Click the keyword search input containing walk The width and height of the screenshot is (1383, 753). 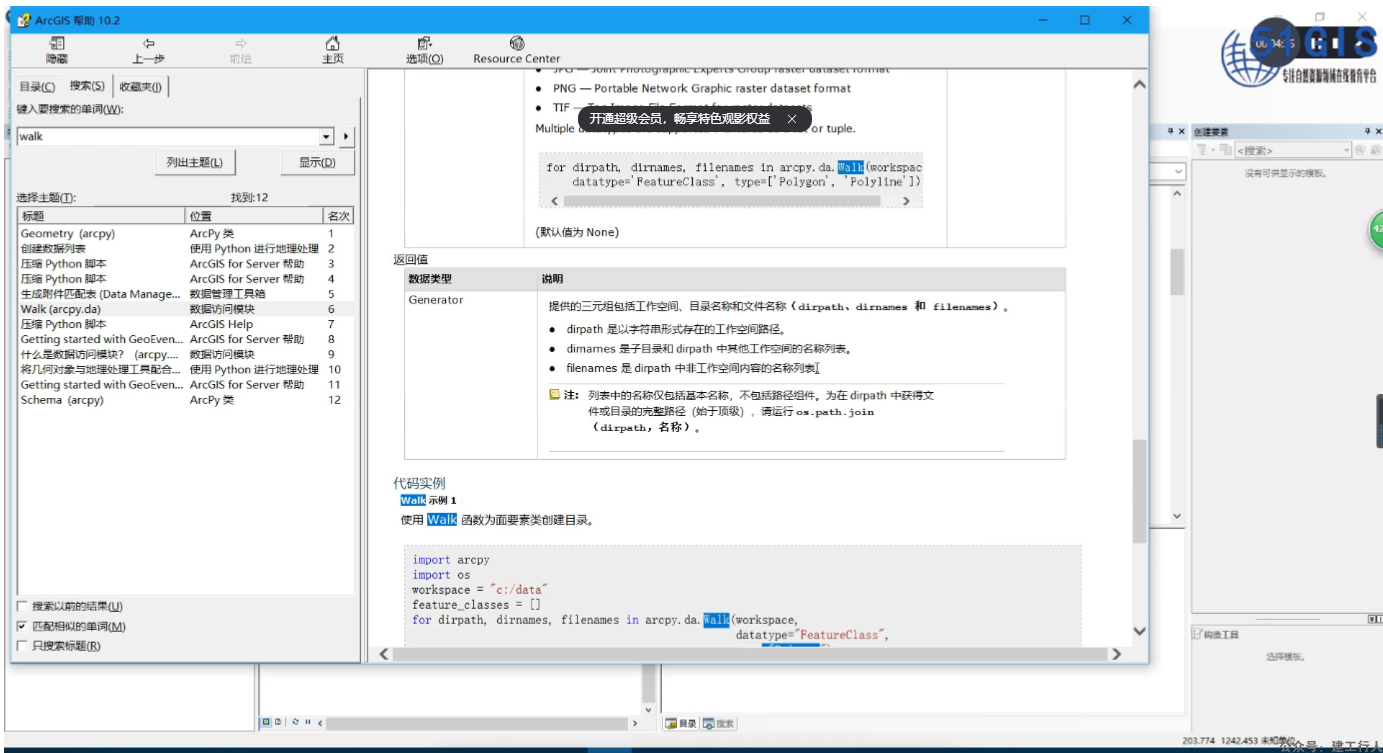[168, 137]
